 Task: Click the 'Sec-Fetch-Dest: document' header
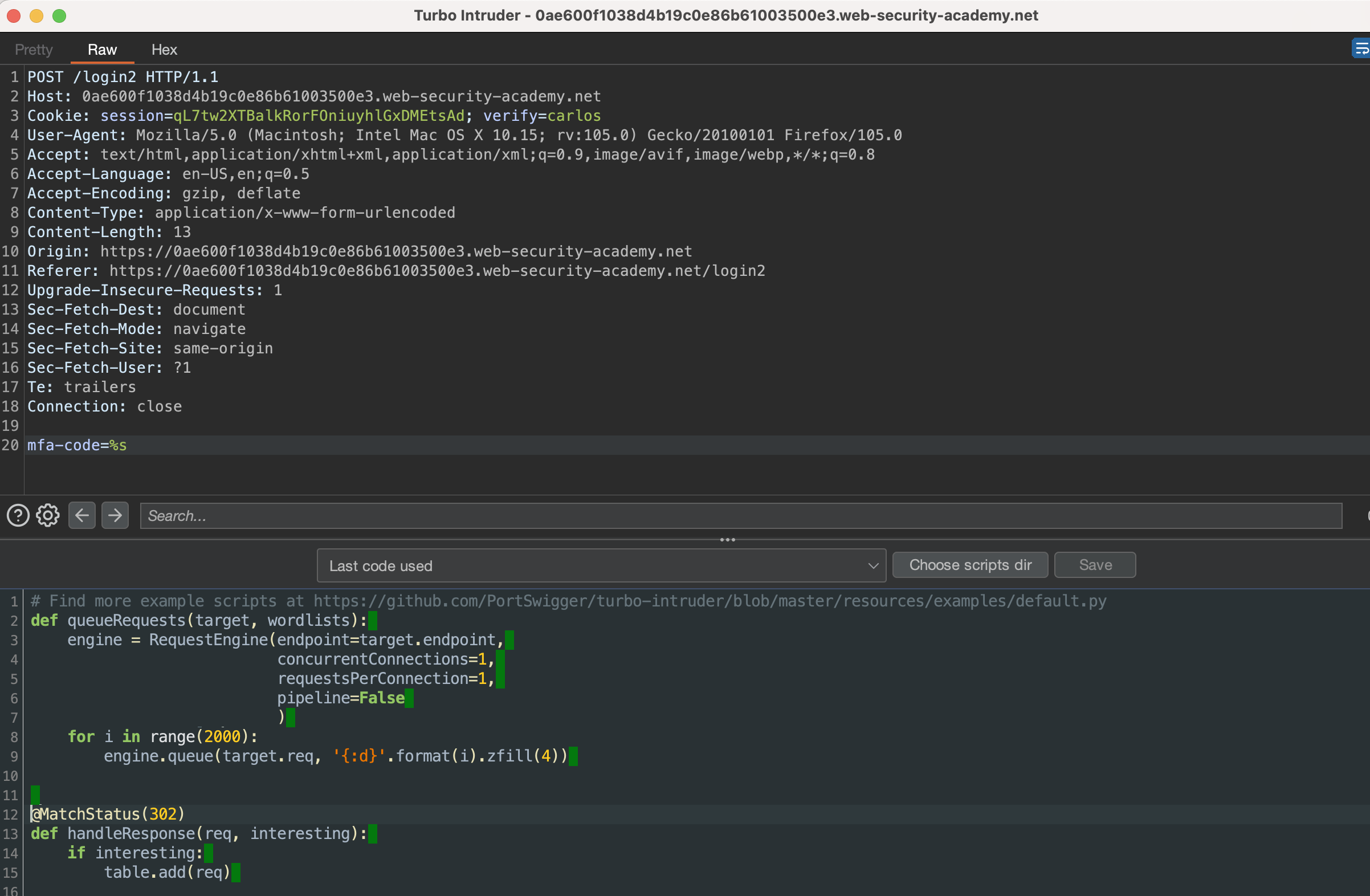[x=137, y=310]
